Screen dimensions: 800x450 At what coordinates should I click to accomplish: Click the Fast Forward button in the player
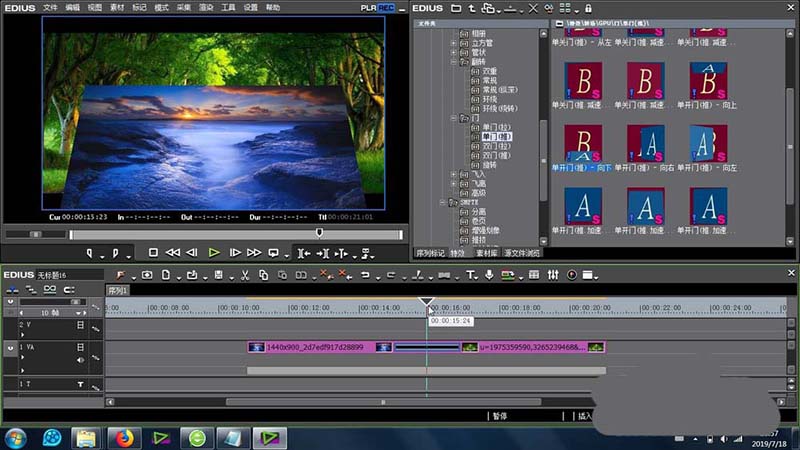pyautogui.click(x=253, y=253)
